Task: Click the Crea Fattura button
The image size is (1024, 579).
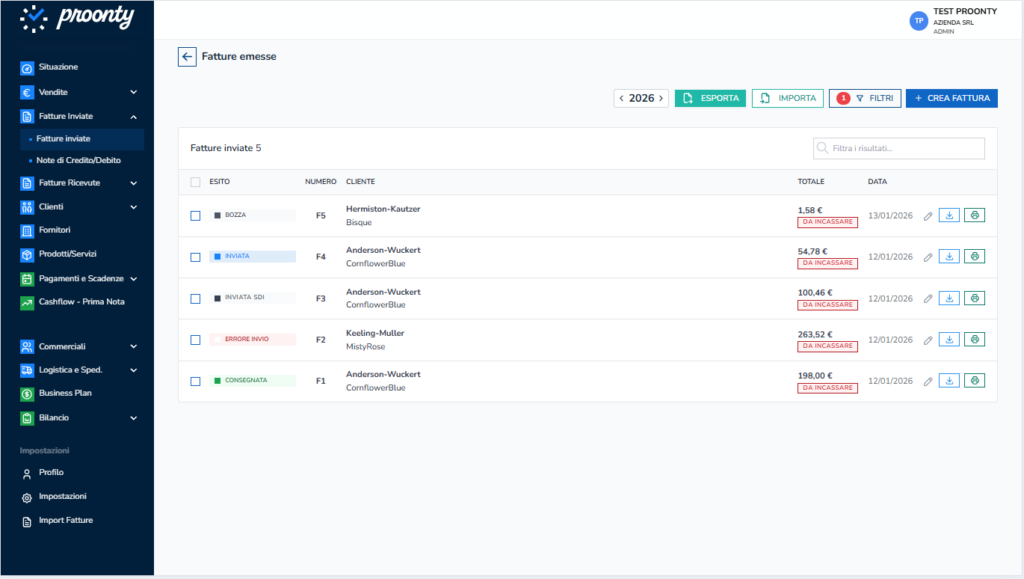Action: 951,98
